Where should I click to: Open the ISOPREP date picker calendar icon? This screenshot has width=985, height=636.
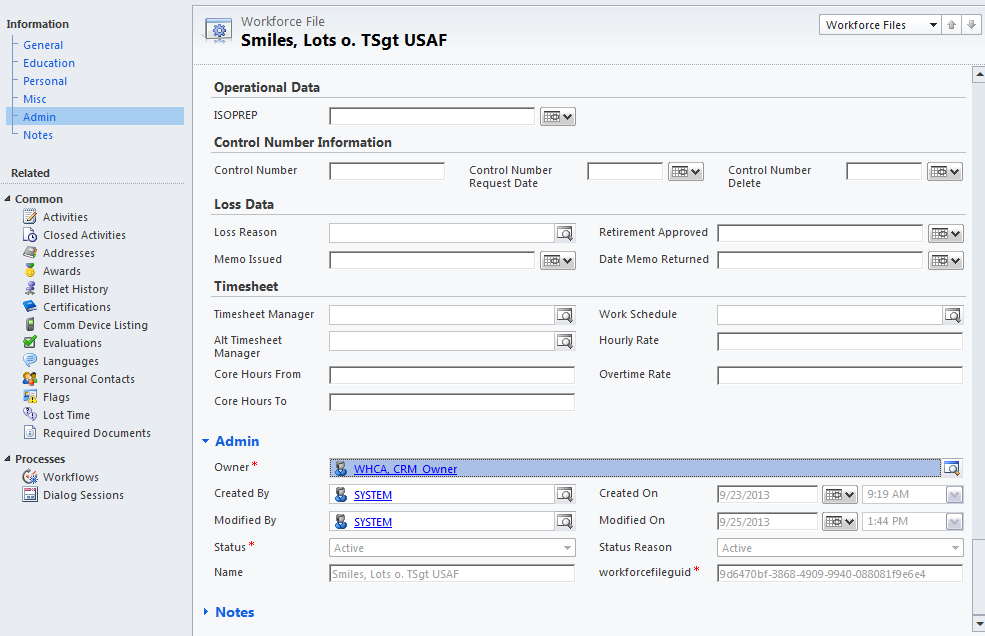(x=558, y=117)
